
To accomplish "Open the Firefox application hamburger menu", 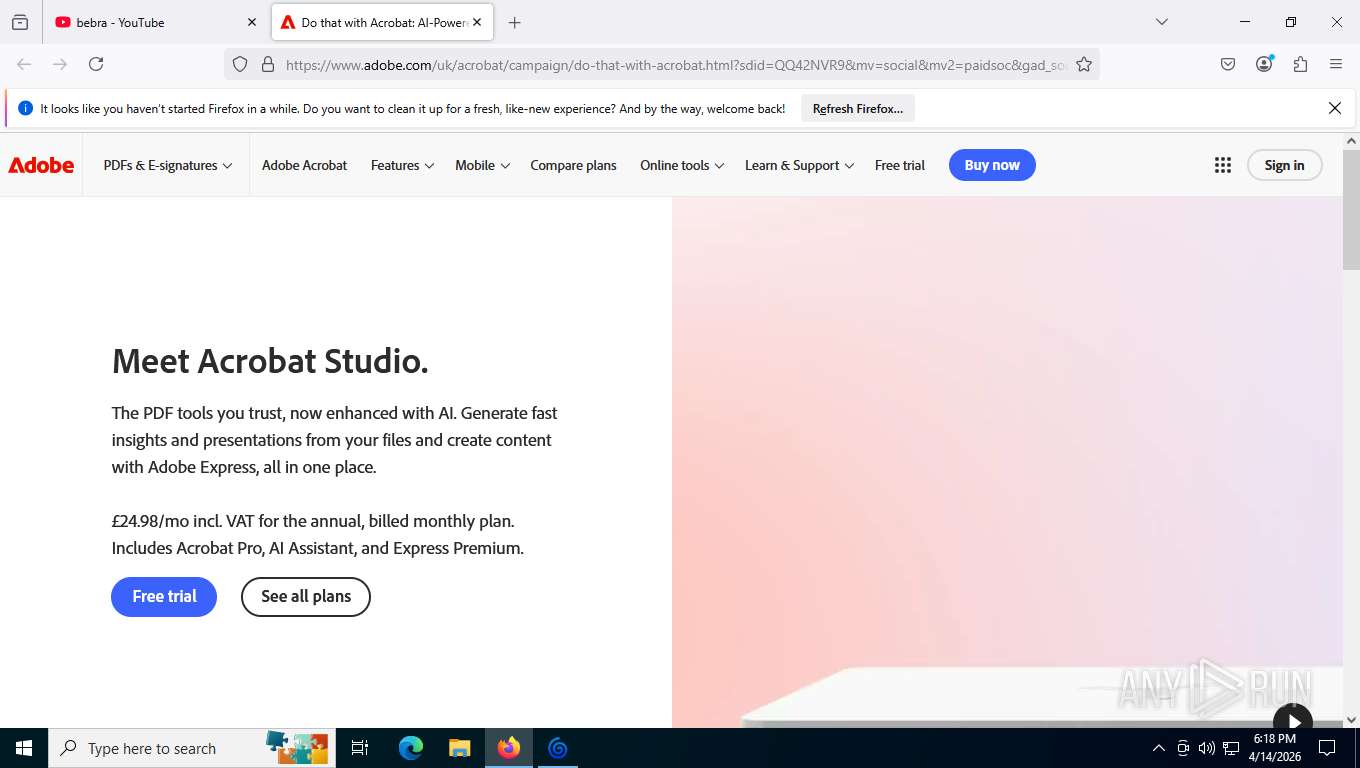I will (x=1336, y=64).
